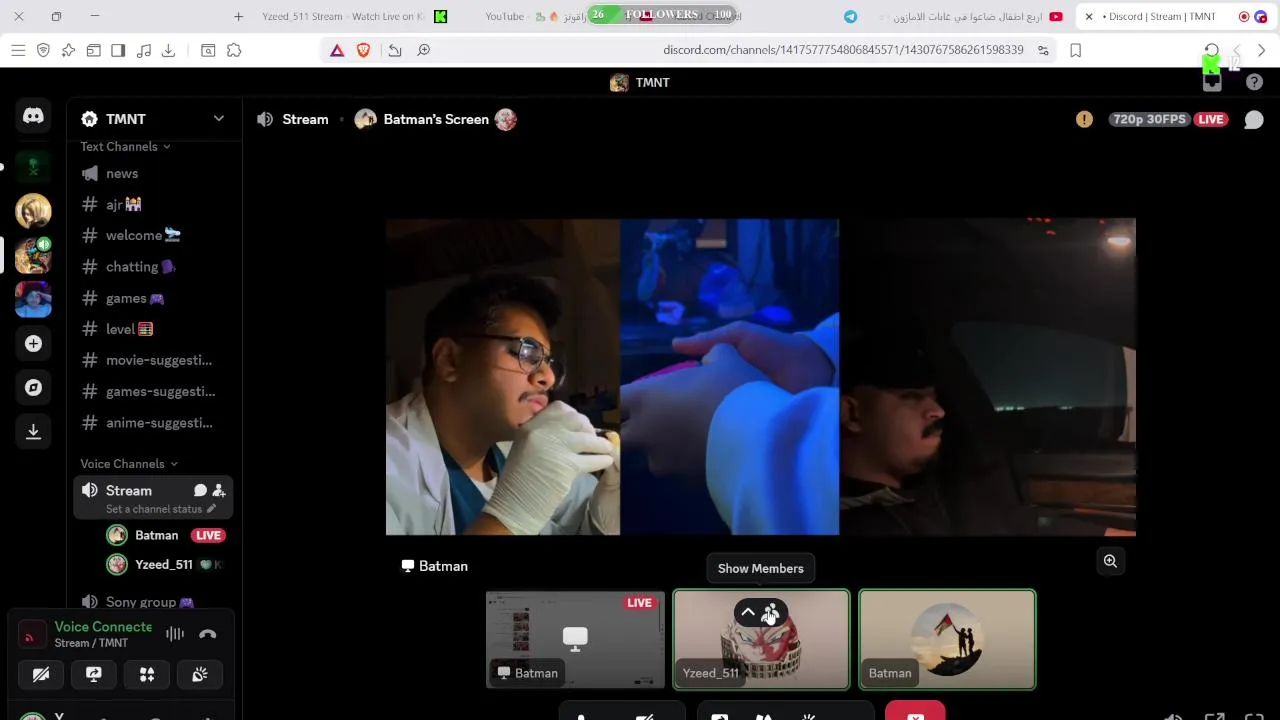This screenshot has height=720, width=1280.
Task: Open the browser hamburger menu
Action: tap(18, 50)
